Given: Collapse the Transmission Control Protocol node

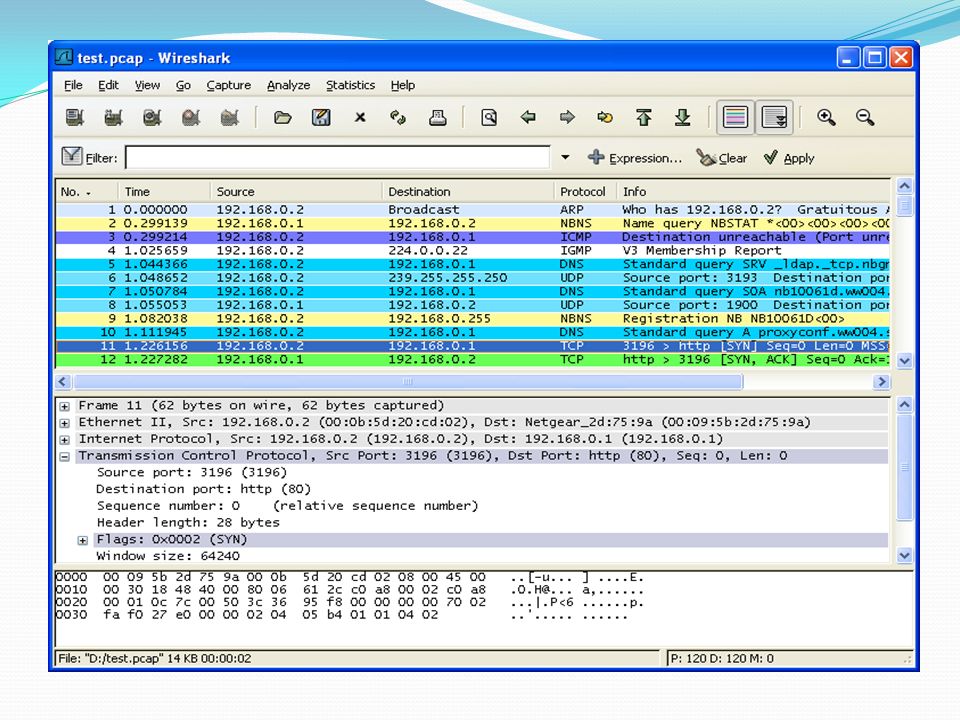Looking at the screenshot, I should tap(64, 457).
